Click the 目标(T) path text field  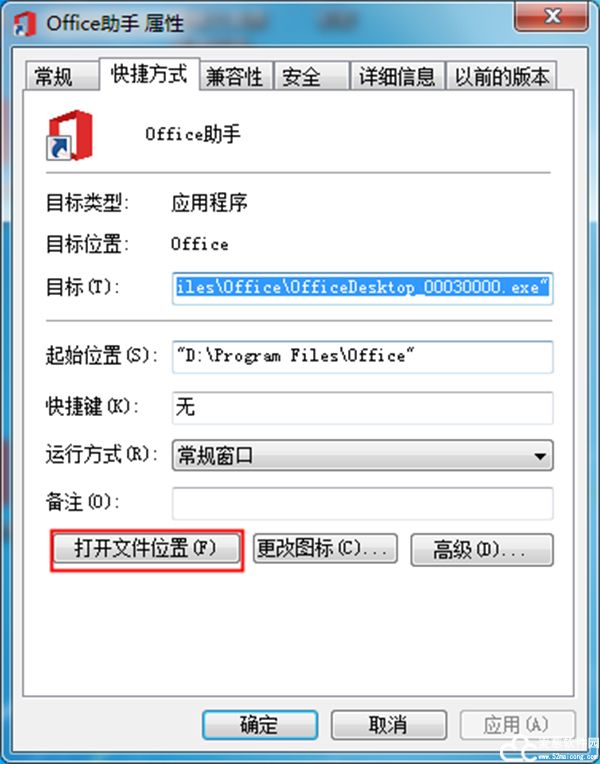pyautogui.click(x=362, y=288)
